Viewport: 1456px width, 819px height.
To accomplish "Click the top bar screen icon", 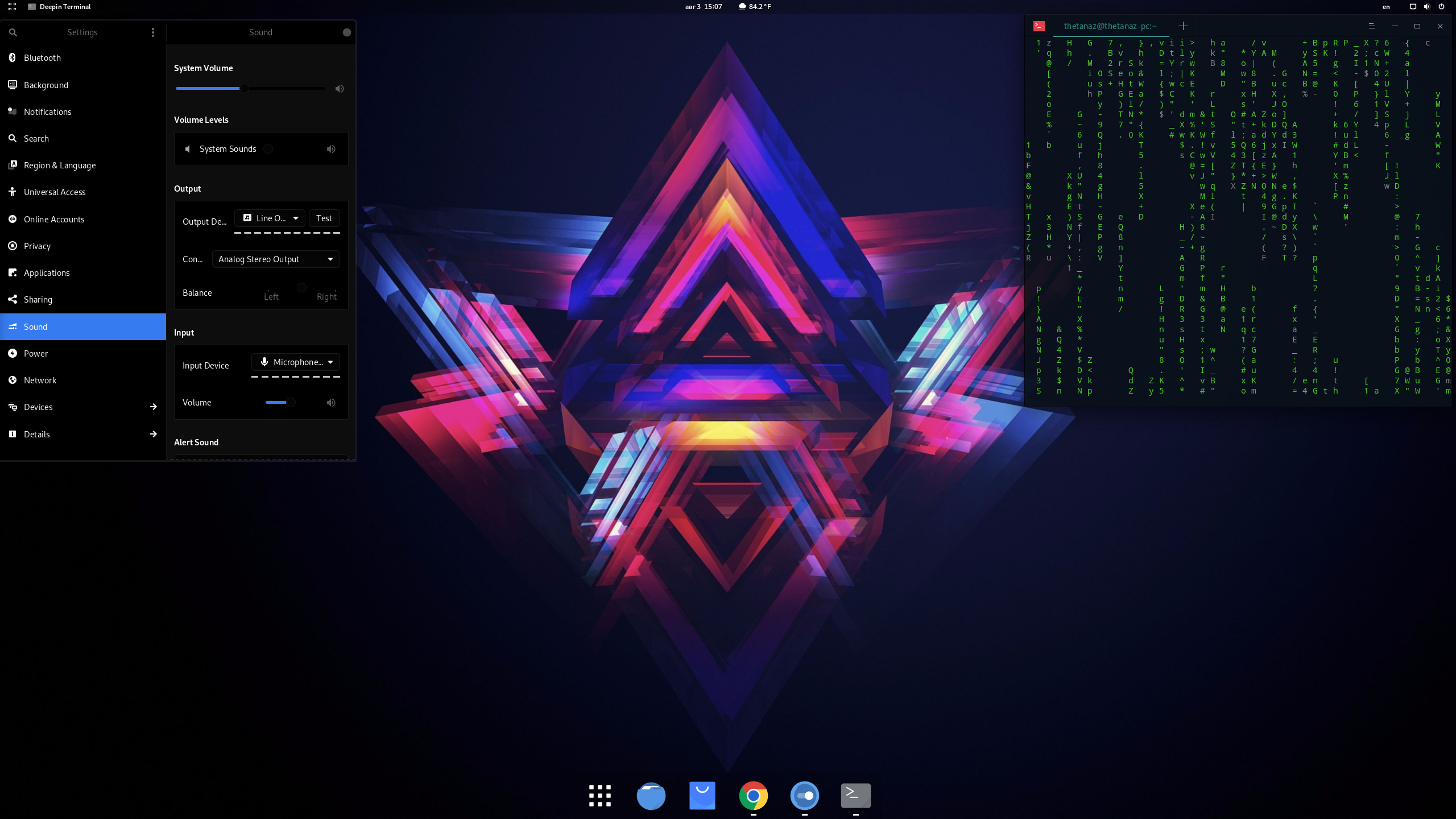I will [x=1413, y=7].
